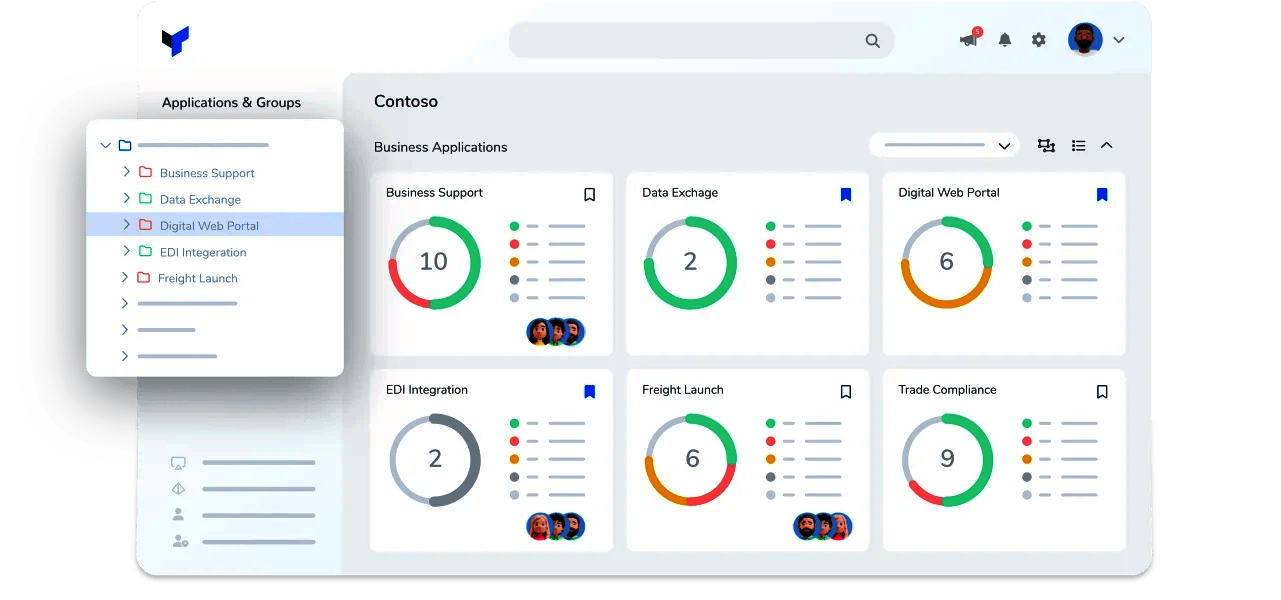Expand Data Exchange tree node
The height and width of the screenshot is (600, 1281).
126,199
